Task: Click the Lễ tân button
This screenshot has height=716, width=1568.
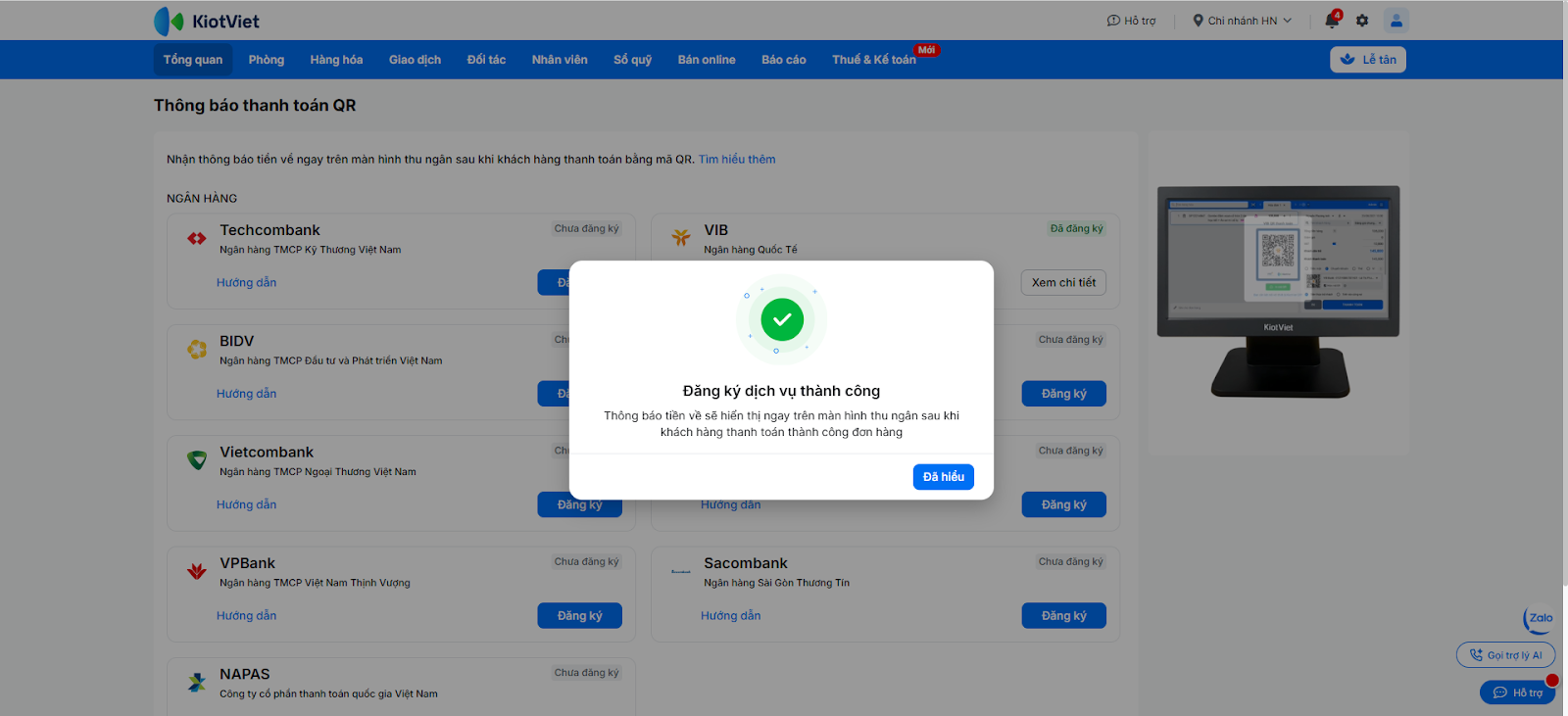Action: tap(1368, 60)
